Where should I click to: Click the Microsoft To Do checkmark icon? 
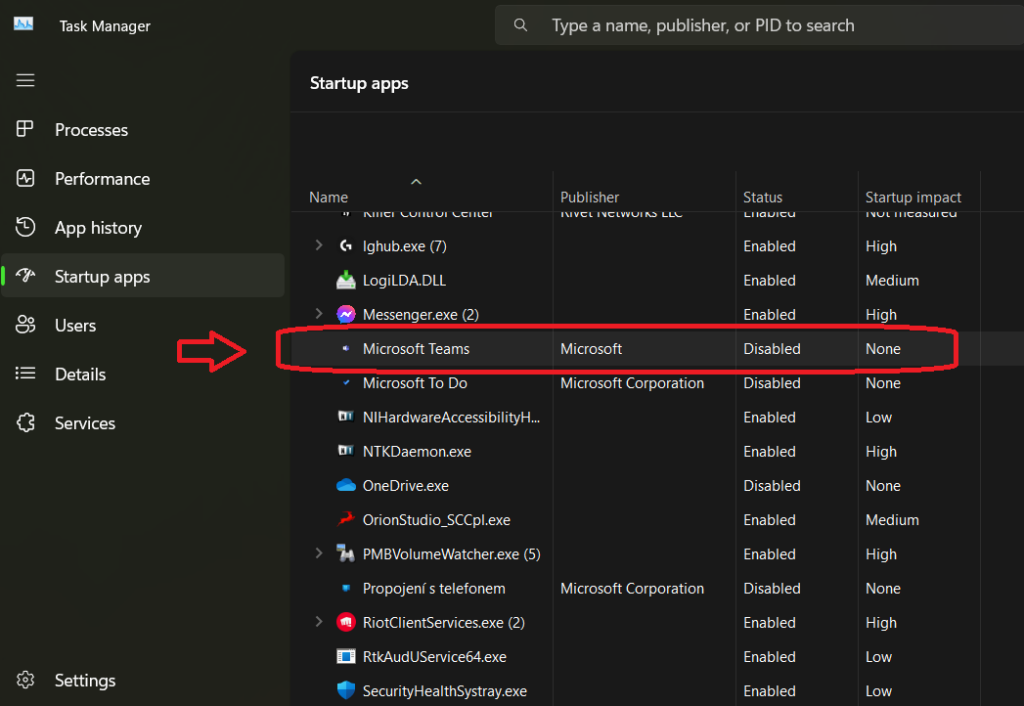(345, 383)
